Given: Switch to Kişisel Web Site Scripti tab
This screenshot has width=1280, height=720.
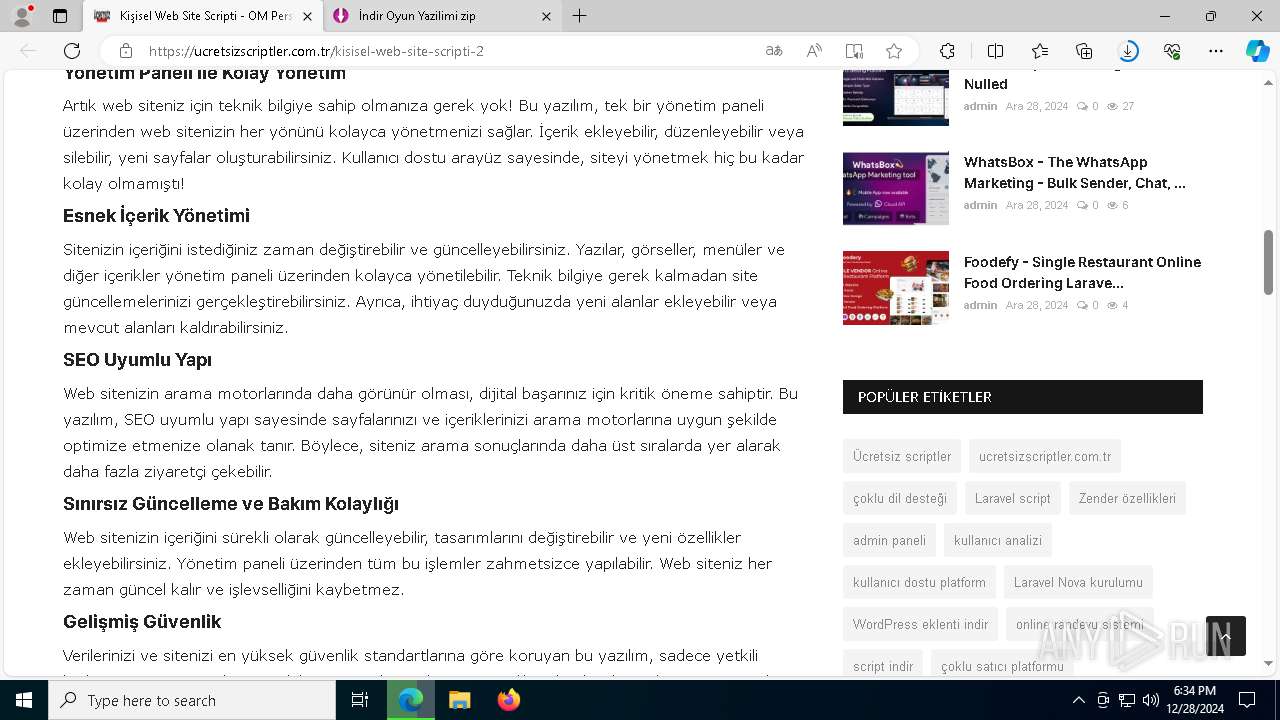Looking at the screenshot, I should (x=203, y=16).
